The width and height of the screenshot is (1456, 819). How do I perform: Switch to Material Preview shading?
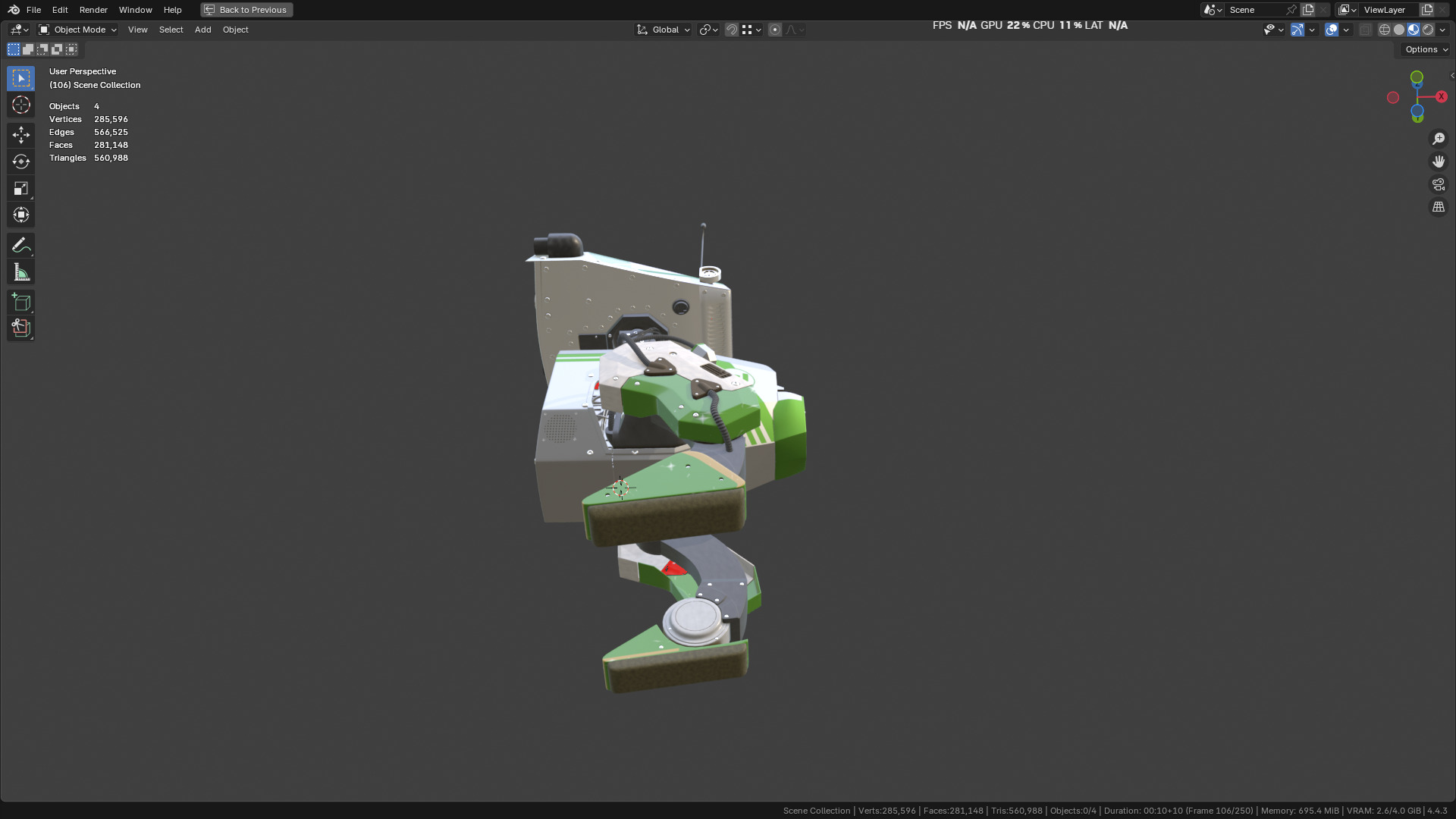(x=1414, y=30)
